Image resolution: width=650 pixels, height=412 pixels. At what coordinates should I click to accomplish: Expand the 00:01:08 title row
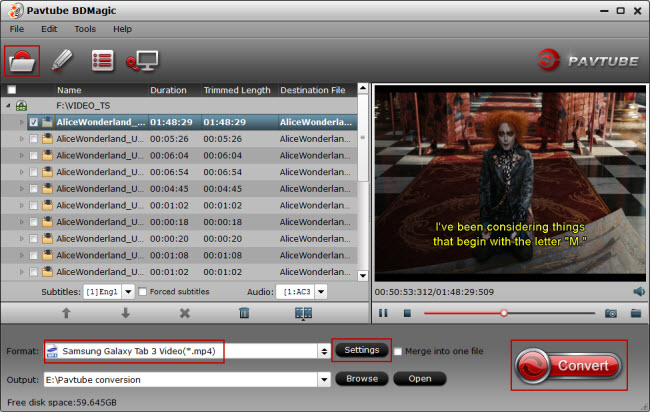(x=22, y=255)
